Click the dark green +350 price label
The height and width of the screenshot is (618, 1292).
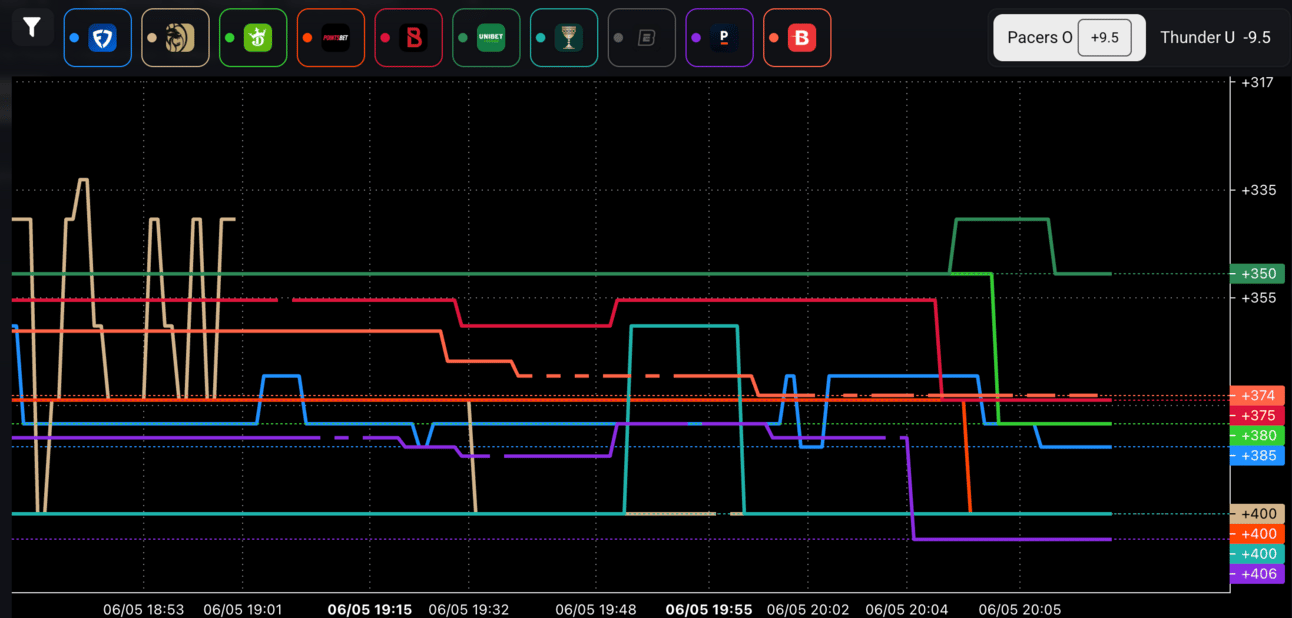pos(1257,274)
